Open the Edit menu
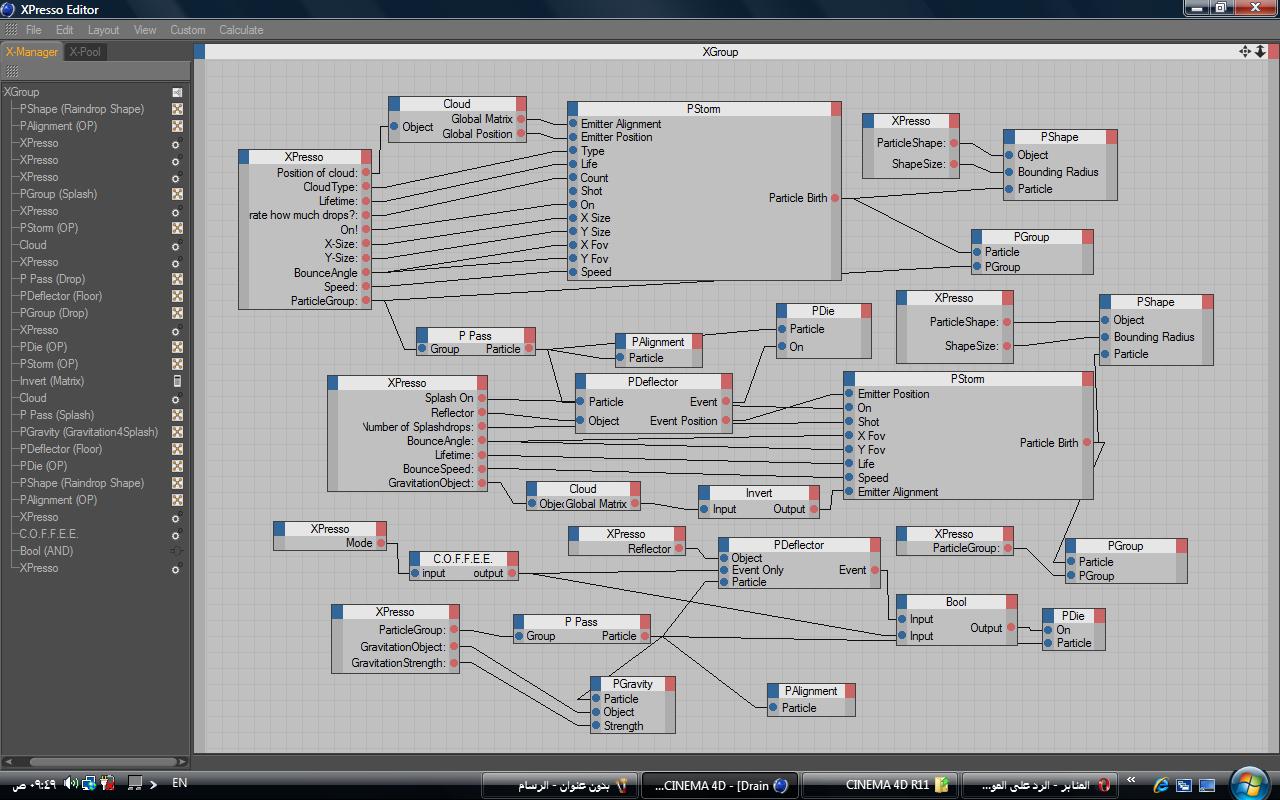The height and width of the screenshot is (800, 1280). click(64, 30)
